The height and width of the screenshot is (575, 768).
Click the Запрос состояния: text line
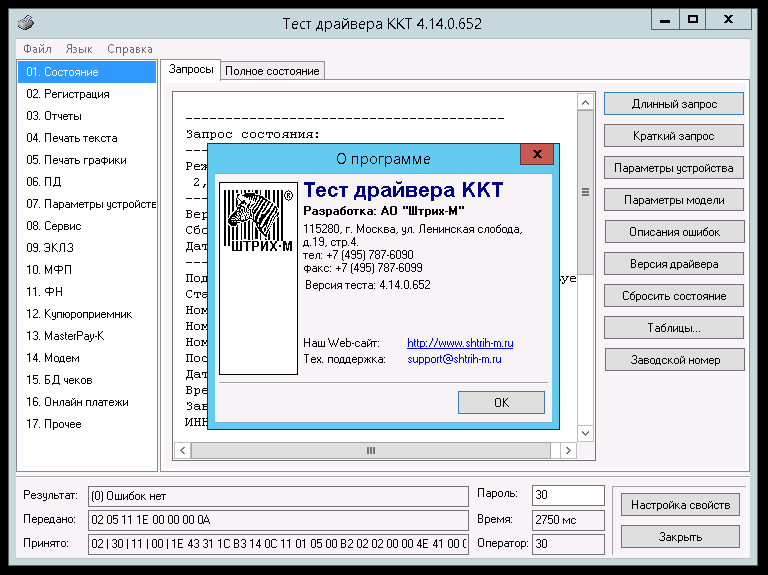[x=253, y=134]
